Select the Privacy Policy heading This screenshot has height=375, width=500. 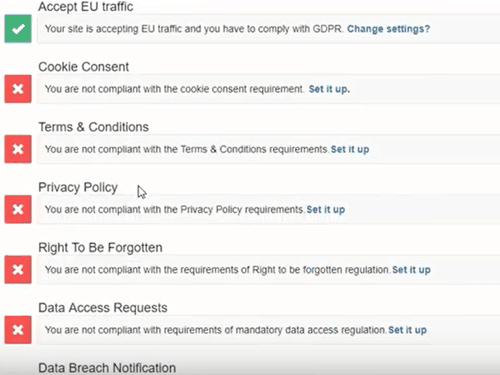(78, 188)
